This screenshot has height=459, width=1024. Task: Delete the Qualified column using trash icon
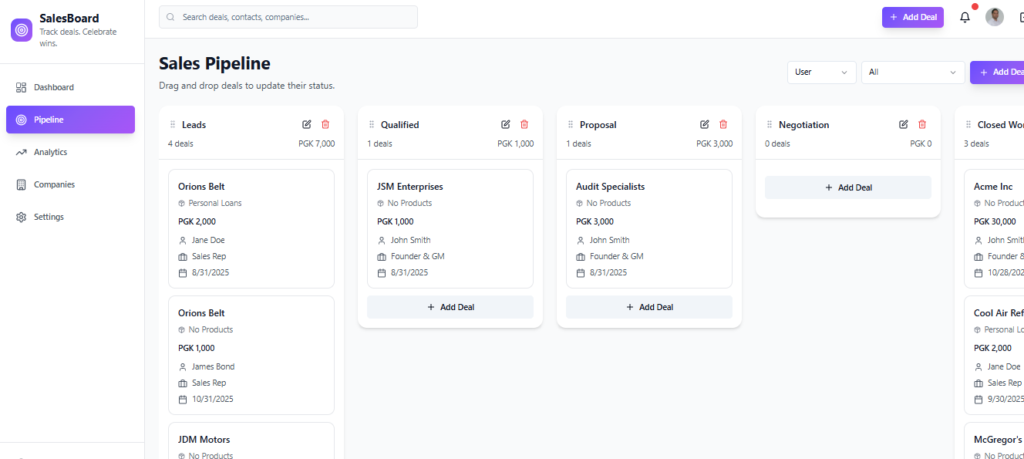point(524,125)
